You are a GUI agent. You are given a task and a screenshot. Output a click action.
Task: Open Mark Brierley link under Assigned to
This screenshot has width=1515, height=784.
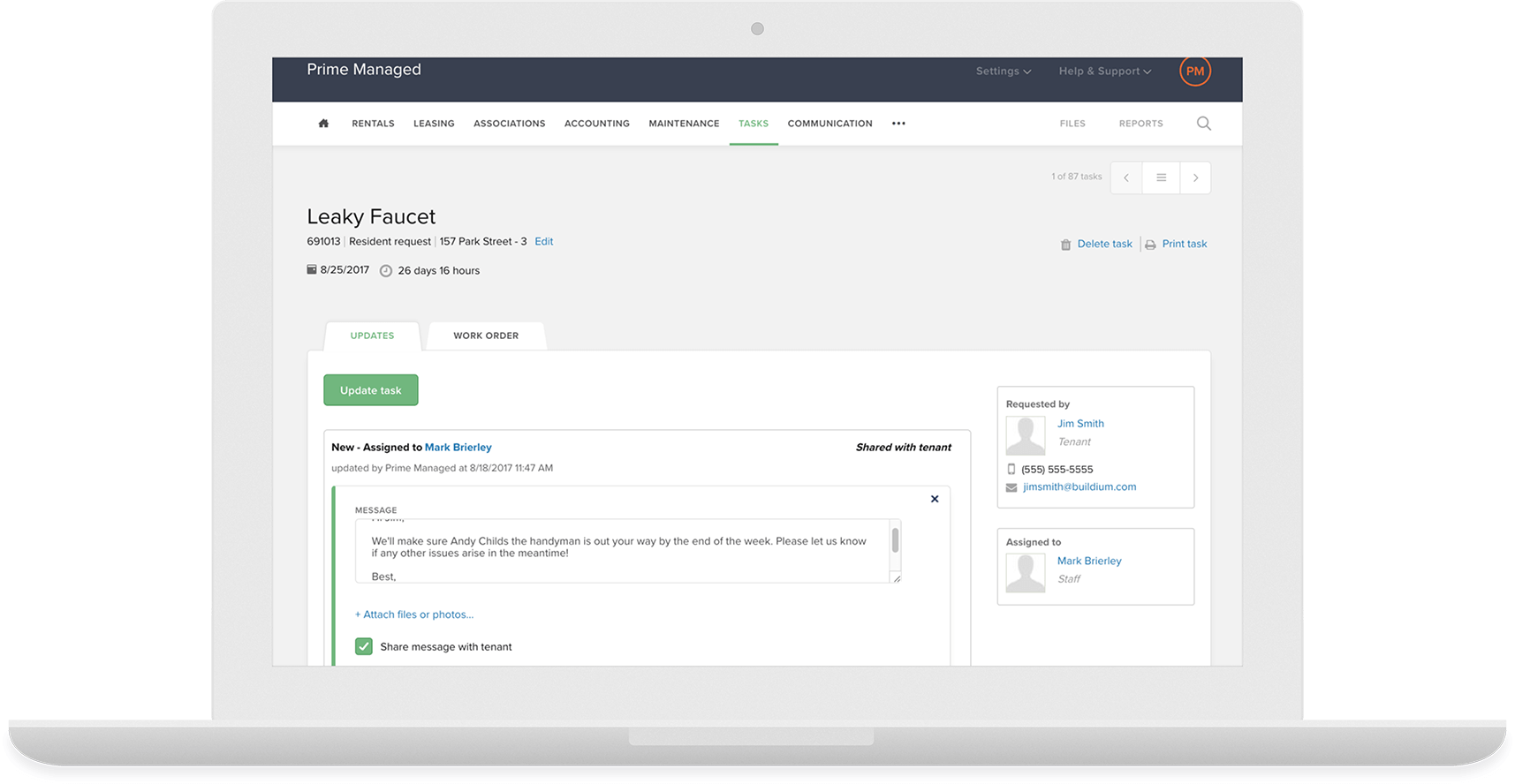(x=1089, y=562)
